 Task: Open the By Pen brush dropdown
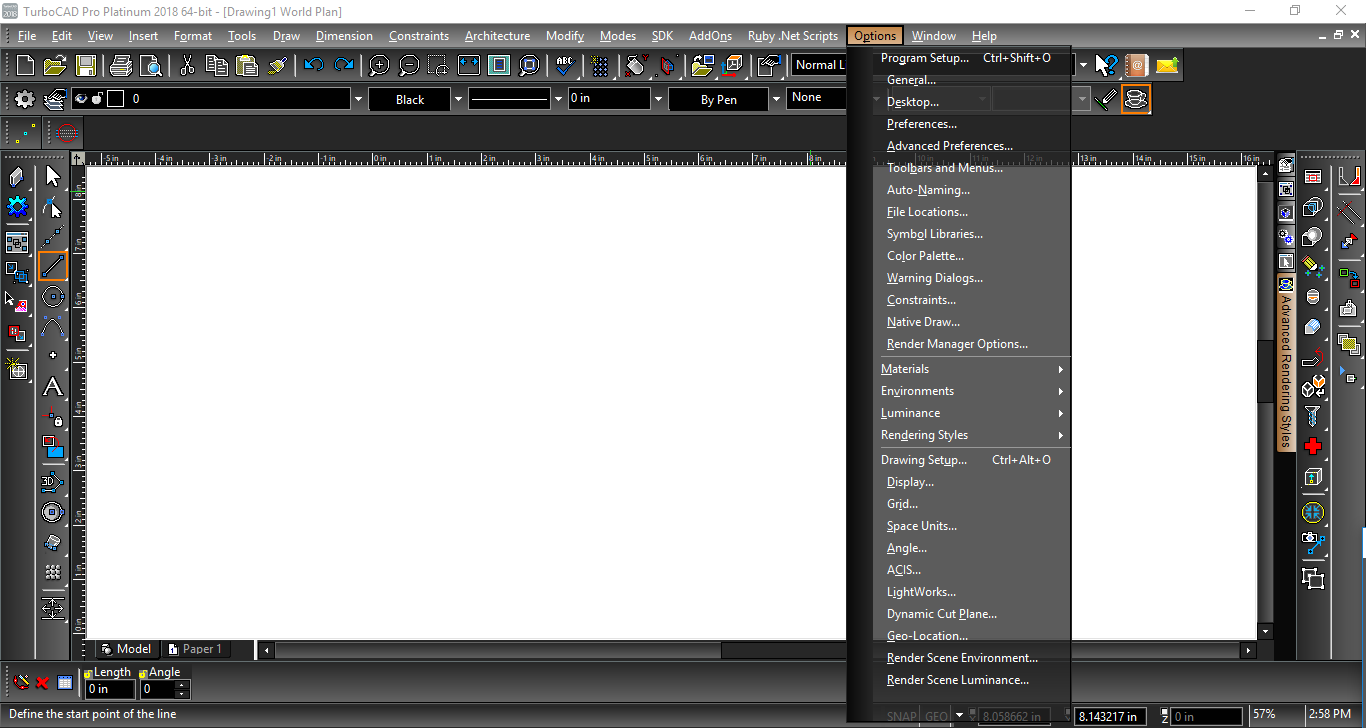pyautogui.click(x=776, y=99)
